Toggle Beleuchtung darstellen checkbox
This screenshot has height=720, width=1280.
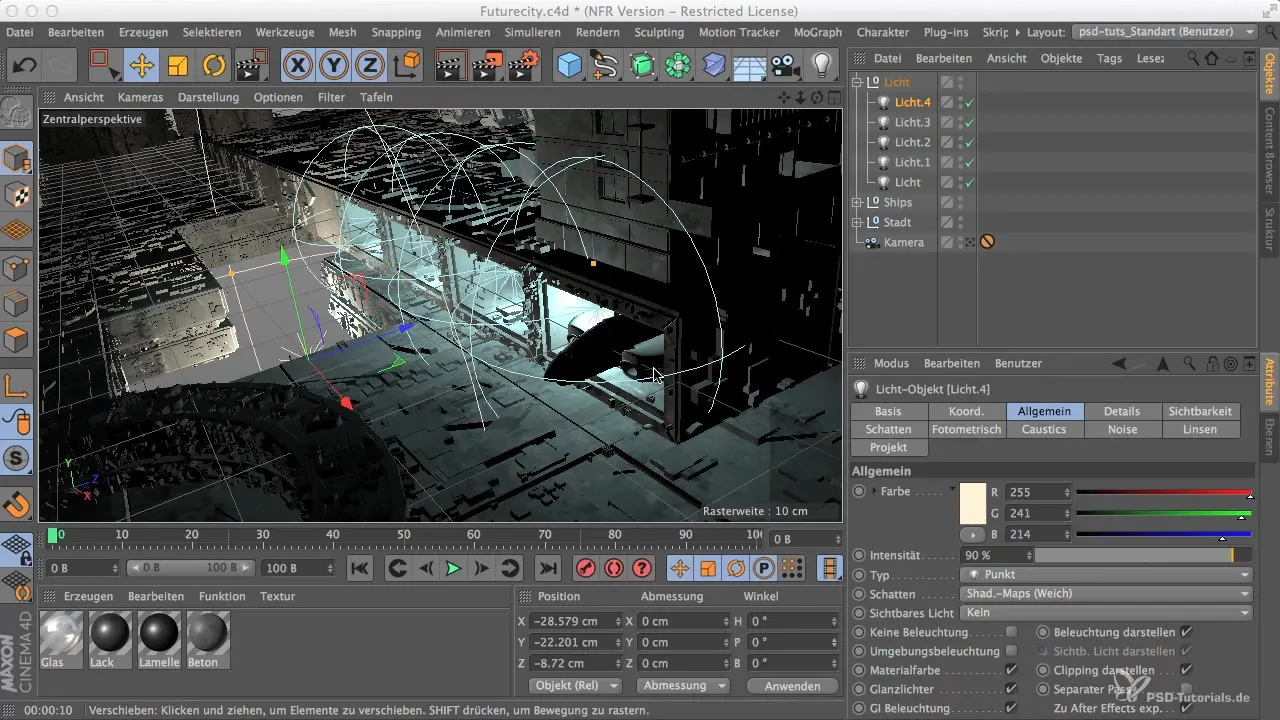(x=1186, y=632)
